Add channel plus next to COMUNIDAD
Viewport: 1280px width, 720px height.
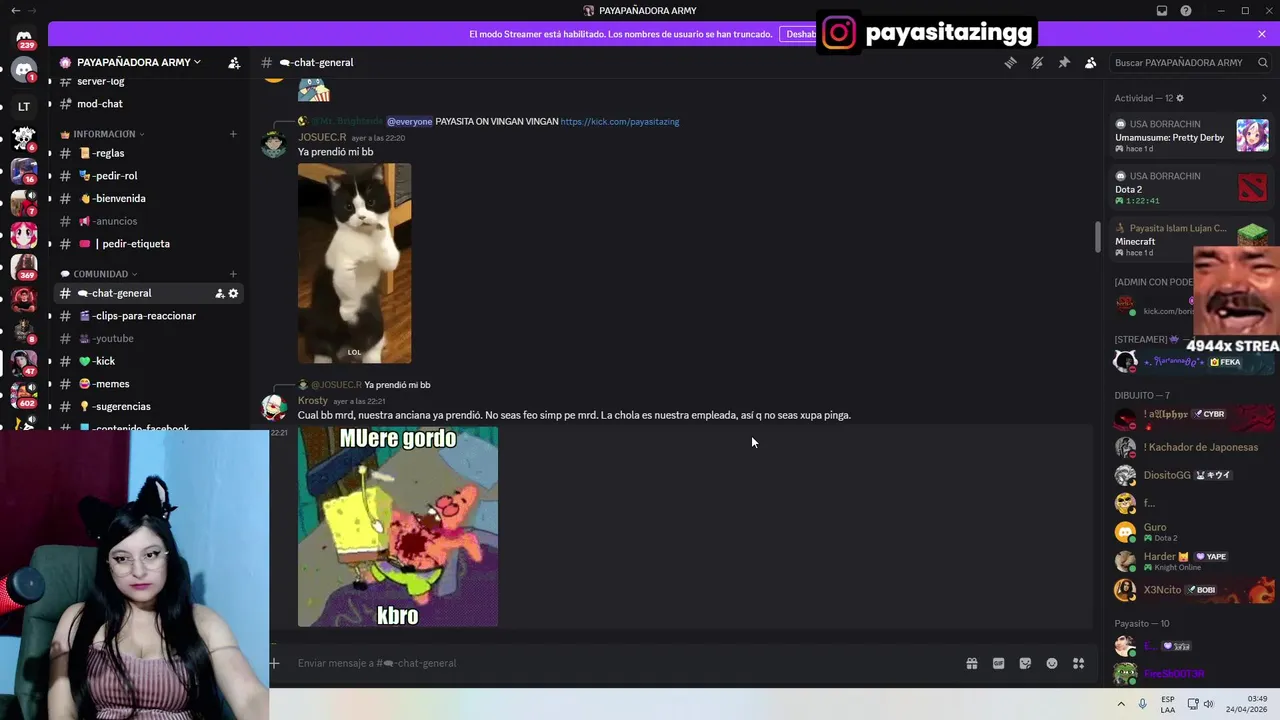233,274
